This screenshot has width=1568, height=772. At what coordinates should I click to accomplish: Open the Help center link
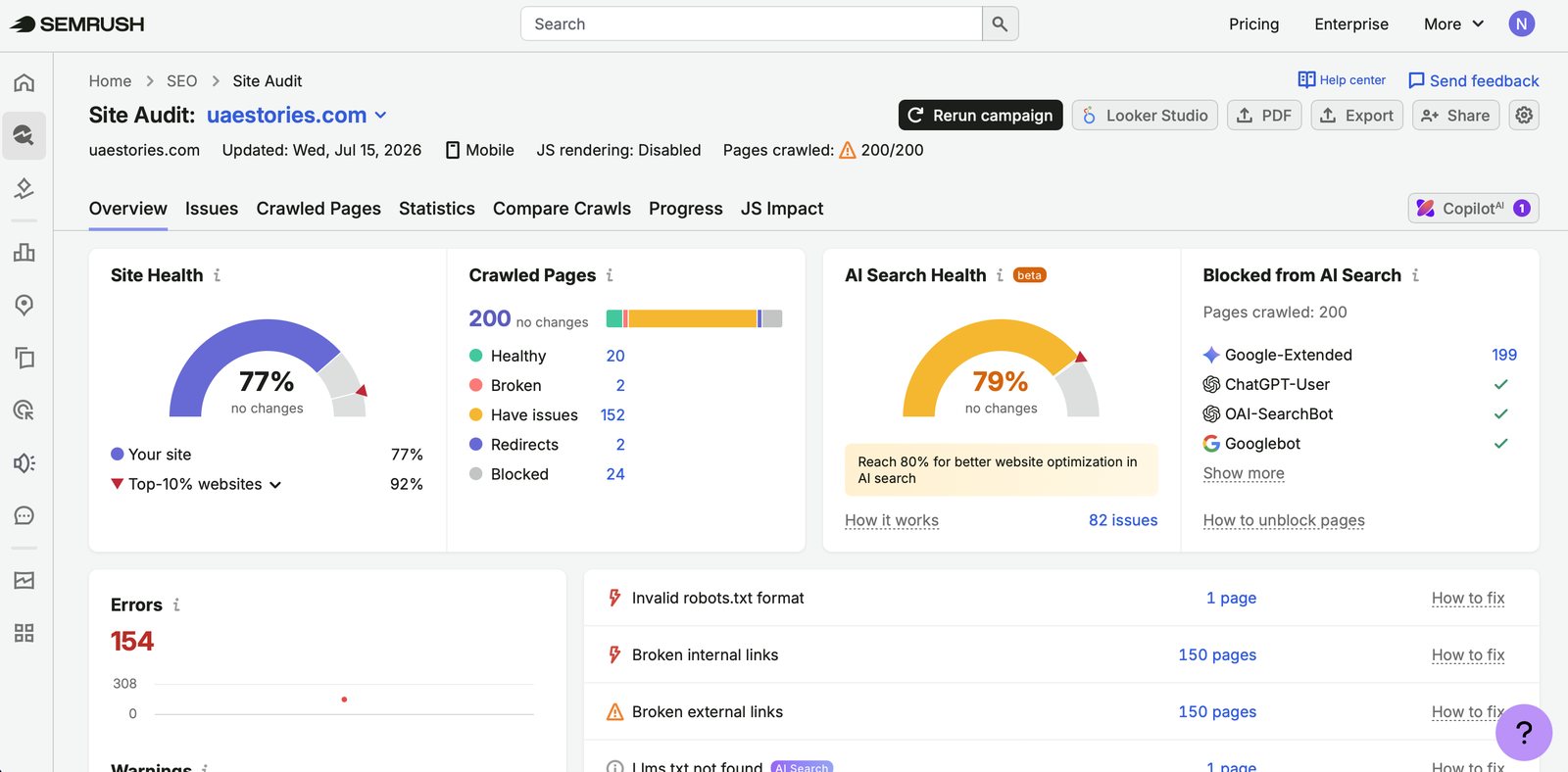click(x=1342, y=79)
